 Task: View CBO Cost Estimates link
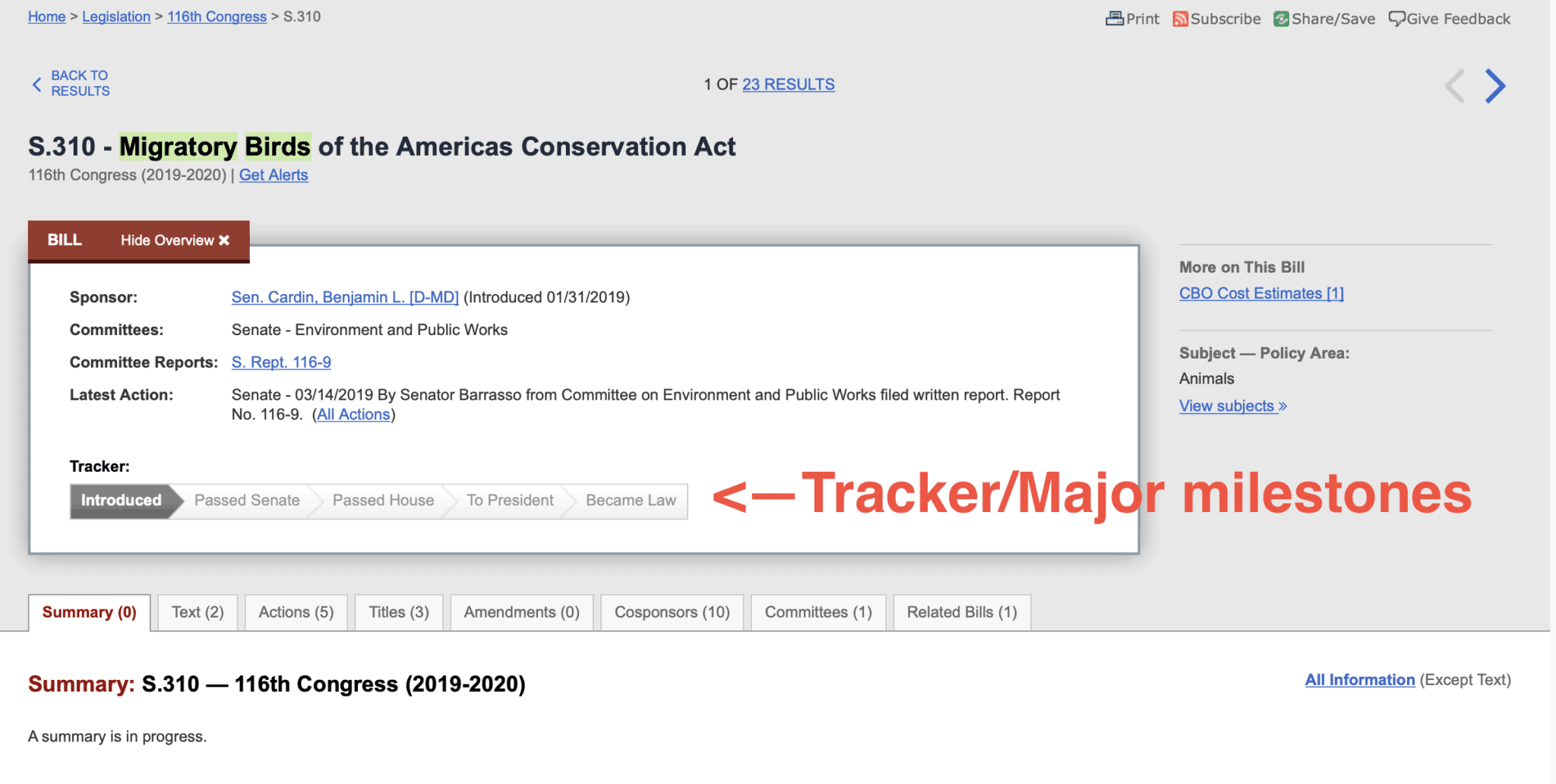1260,292
